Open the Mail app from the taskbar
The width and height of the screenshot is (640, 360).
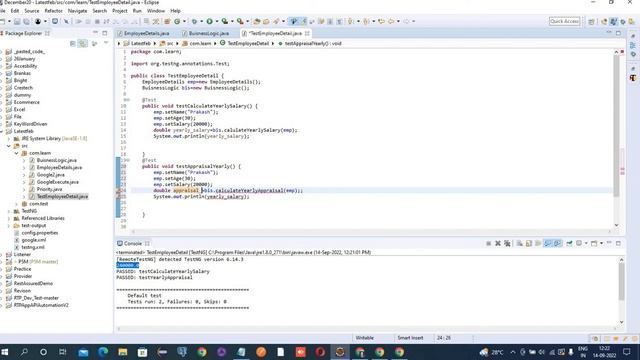(x=83, y=352)
